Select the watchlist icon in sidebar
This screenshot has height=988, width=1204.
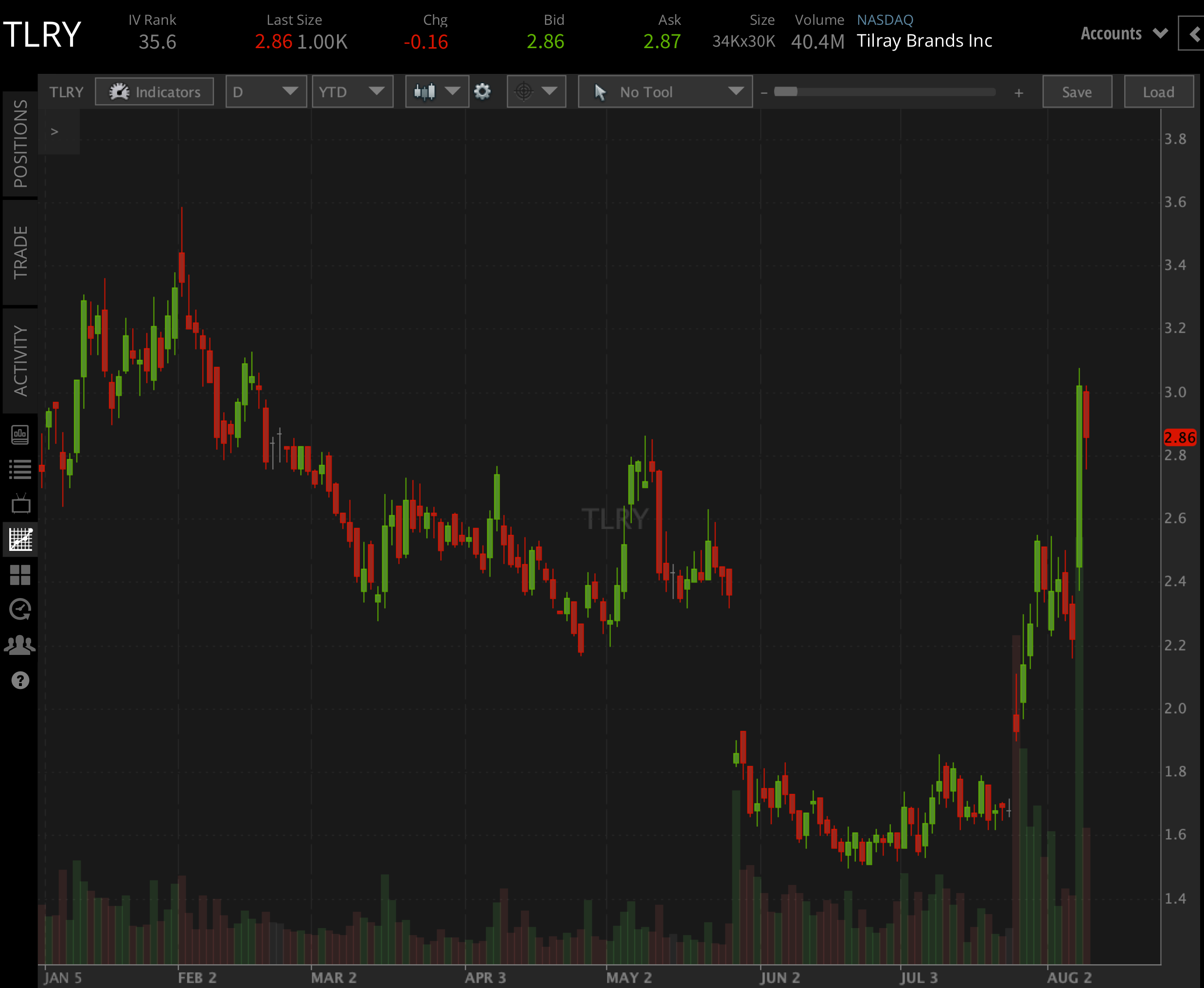coord(20,468)
